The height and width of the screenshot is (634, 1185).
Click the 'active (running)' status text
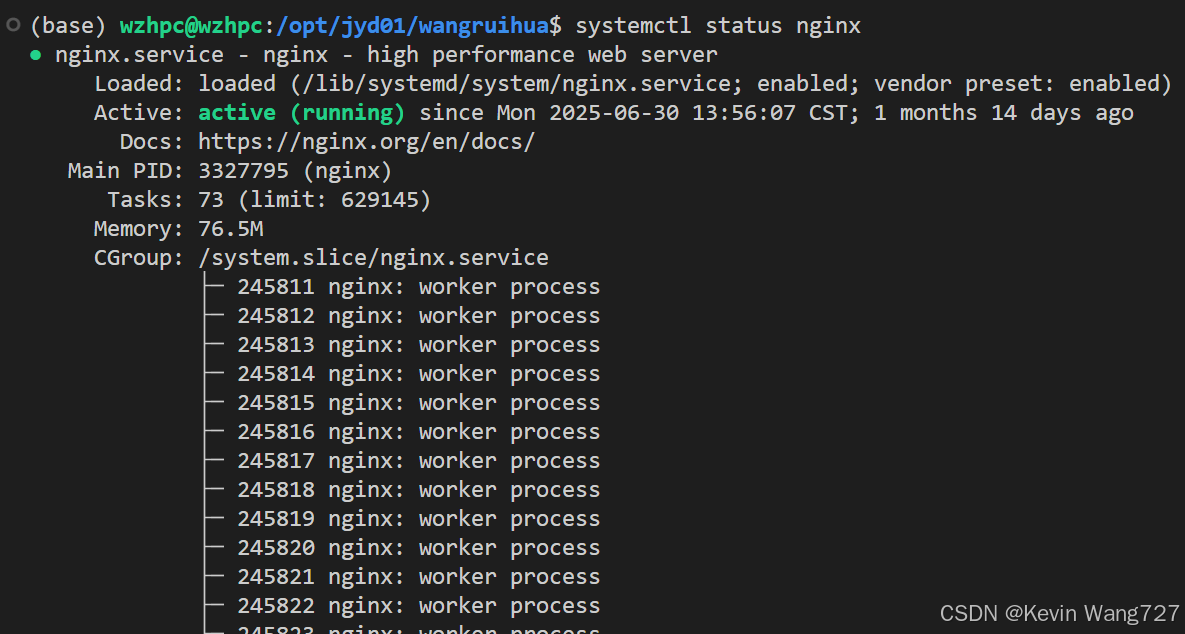pyautogui.click(x=302, y=113)
